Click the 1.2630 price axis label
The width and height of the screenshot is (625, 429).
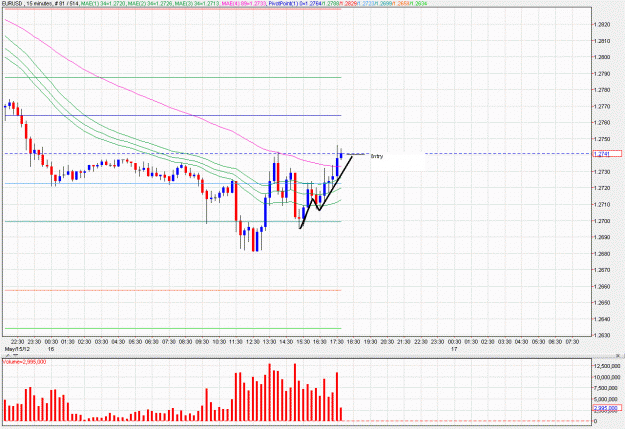point(602,335)
